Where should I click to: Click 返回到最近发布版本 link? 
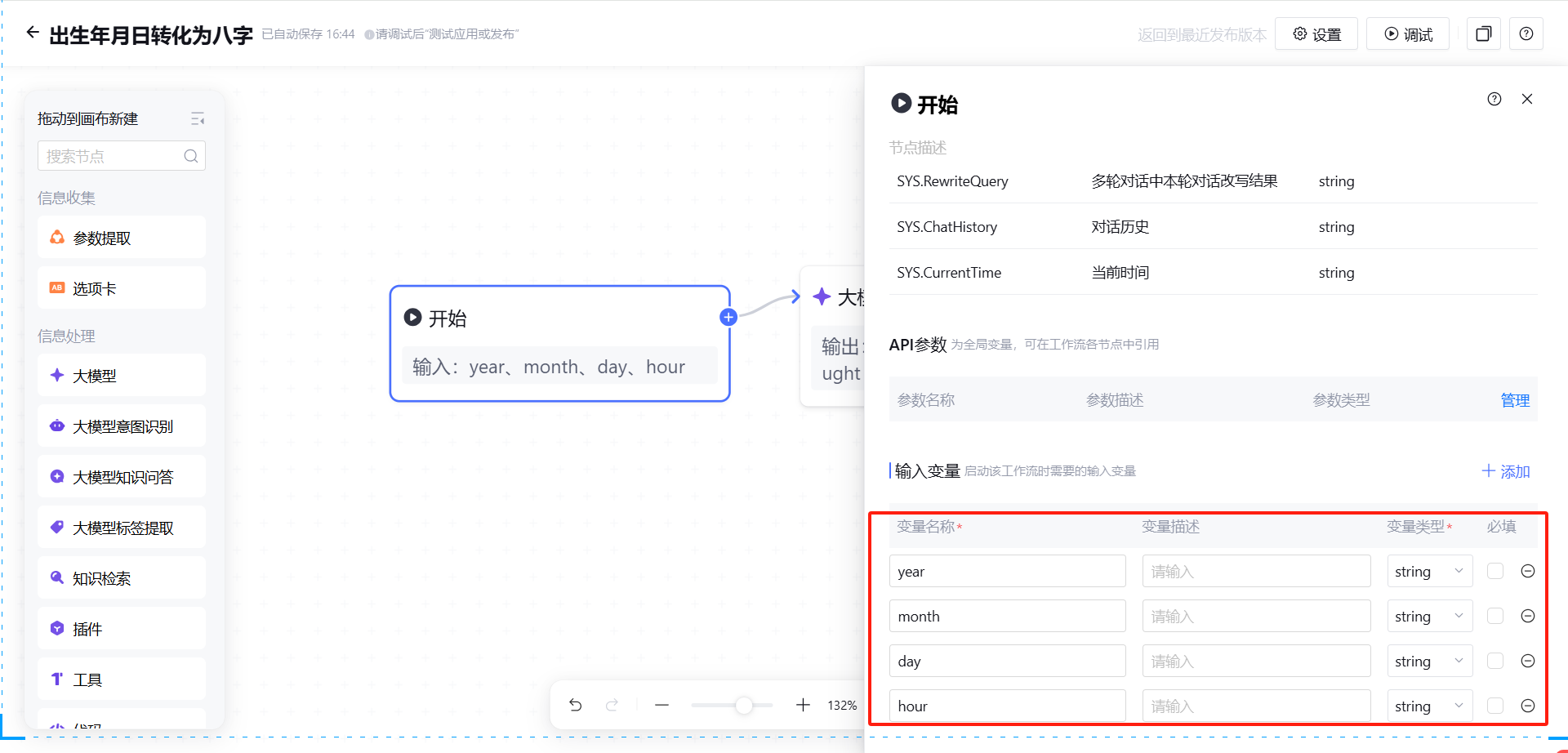click(1201, 35)
